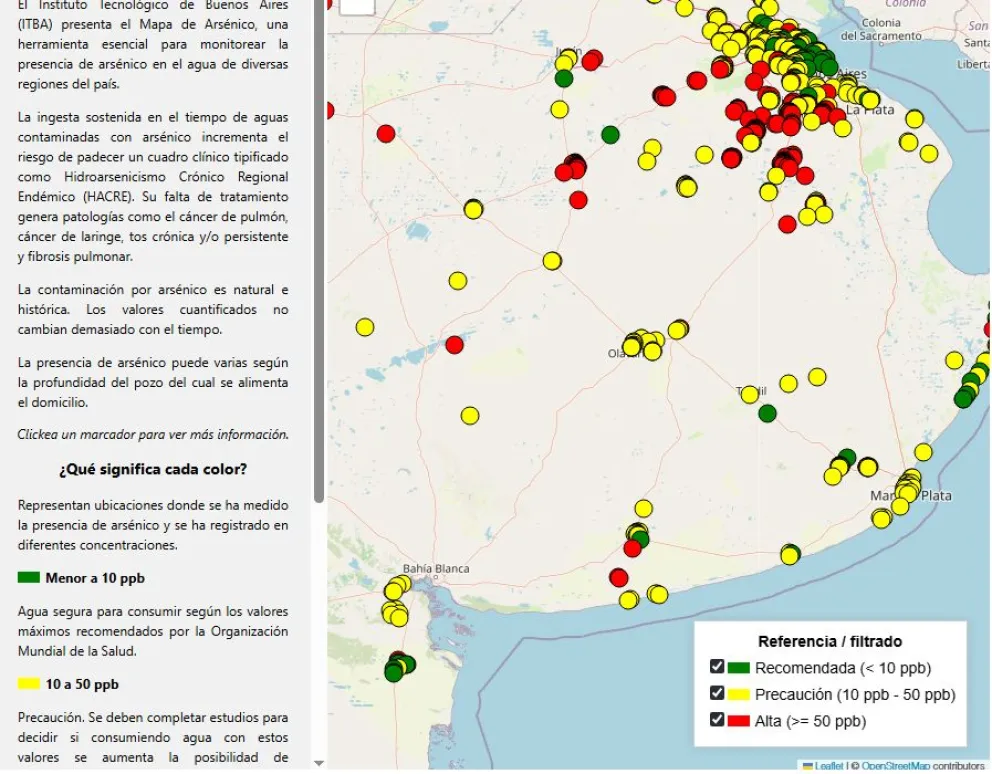
Task: Select the green marker beside Junín
Action: click(x=564, y=78)
